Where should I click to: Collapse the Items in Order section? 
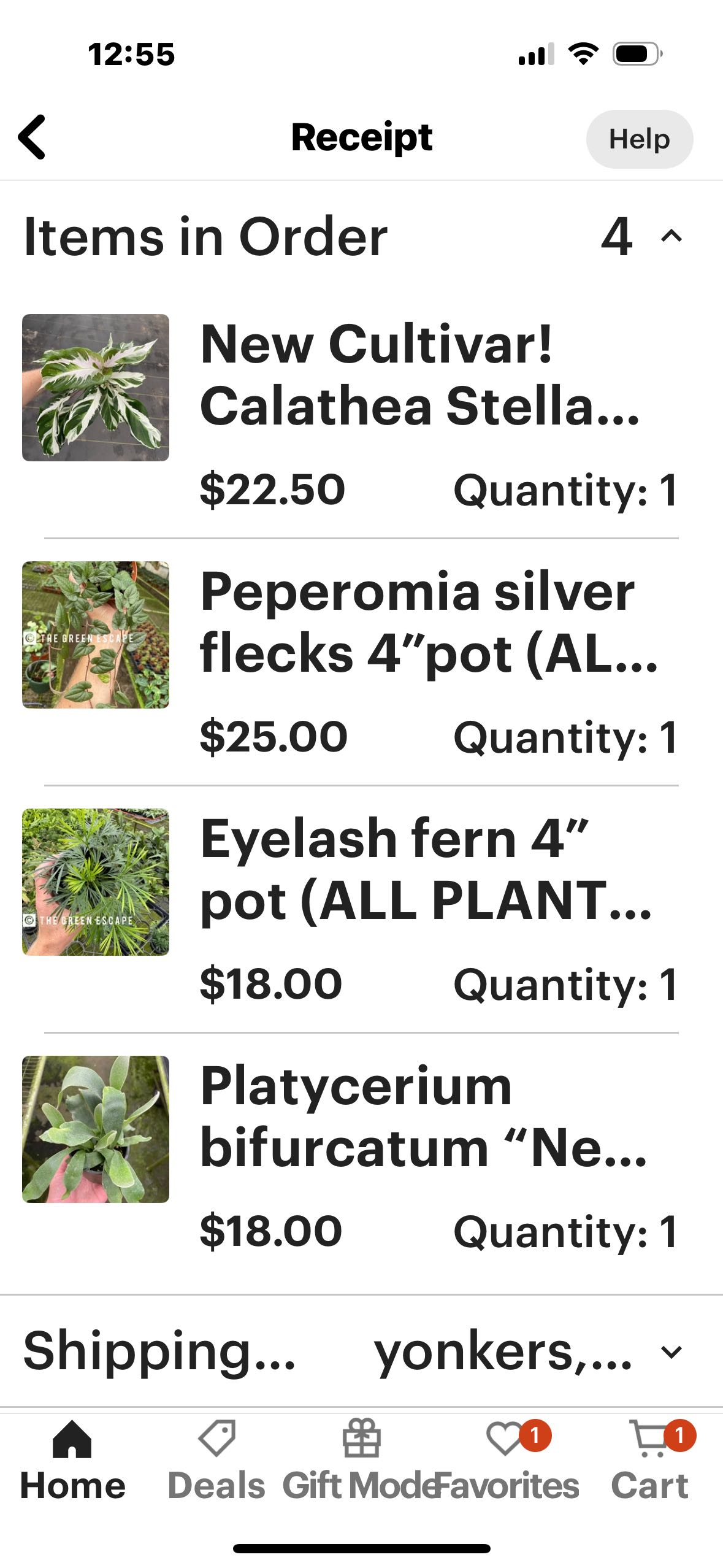tap(671, 236)
